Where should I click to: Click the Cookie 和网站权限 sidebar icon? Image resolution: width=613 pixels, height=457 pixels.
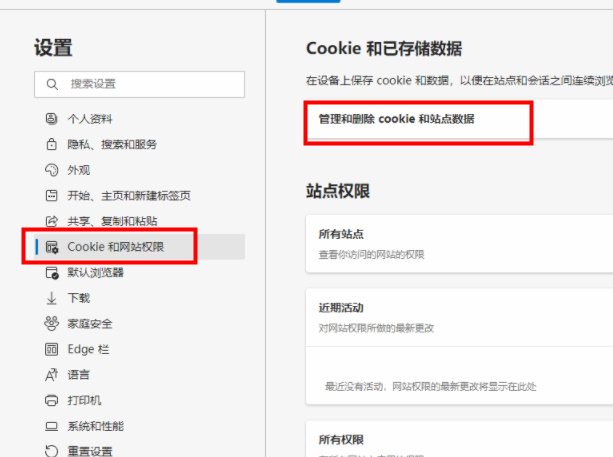point(52,247)
